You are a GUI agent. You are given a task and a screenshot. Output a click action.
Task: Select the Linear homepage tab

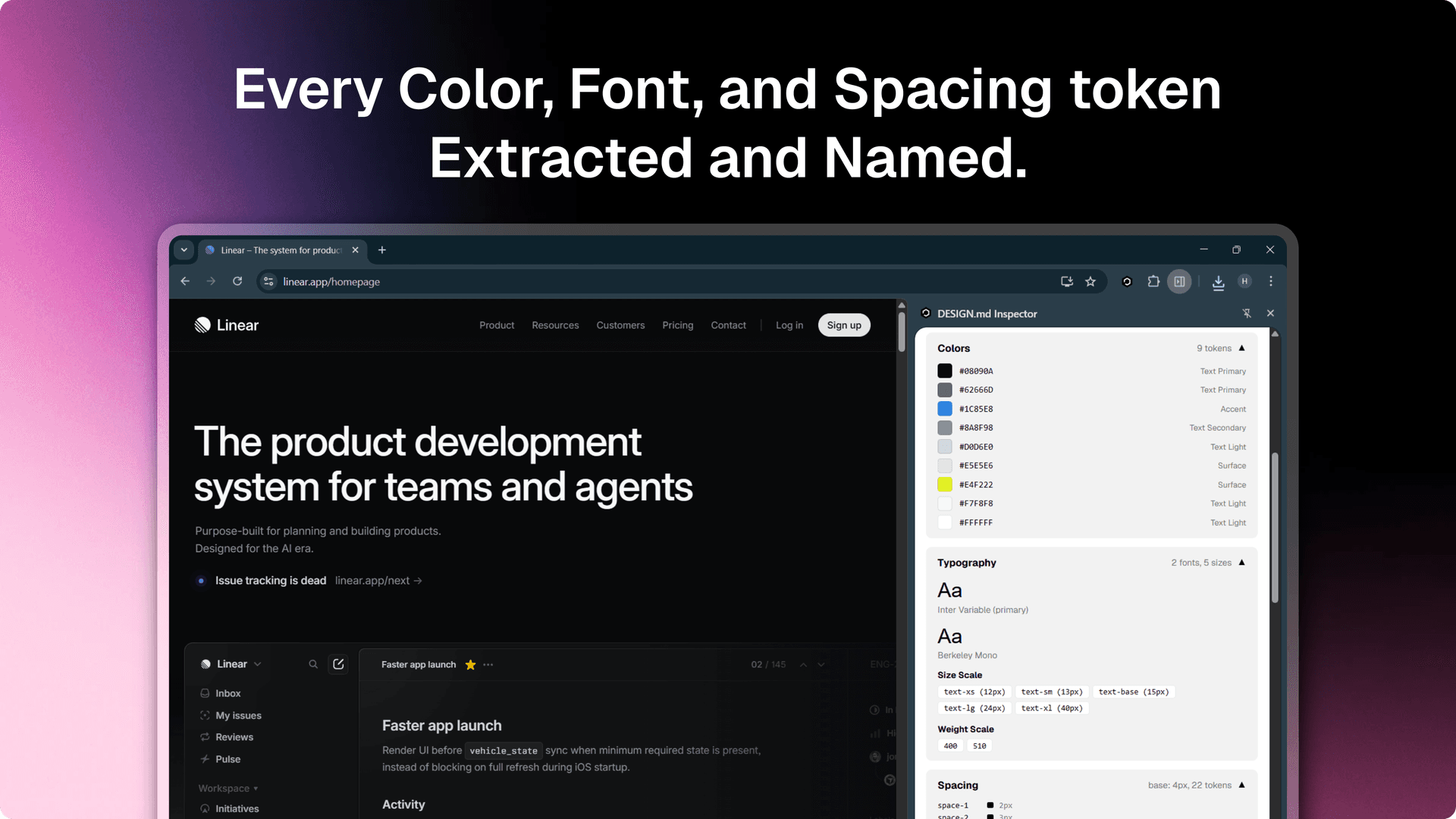coord(282,250)
